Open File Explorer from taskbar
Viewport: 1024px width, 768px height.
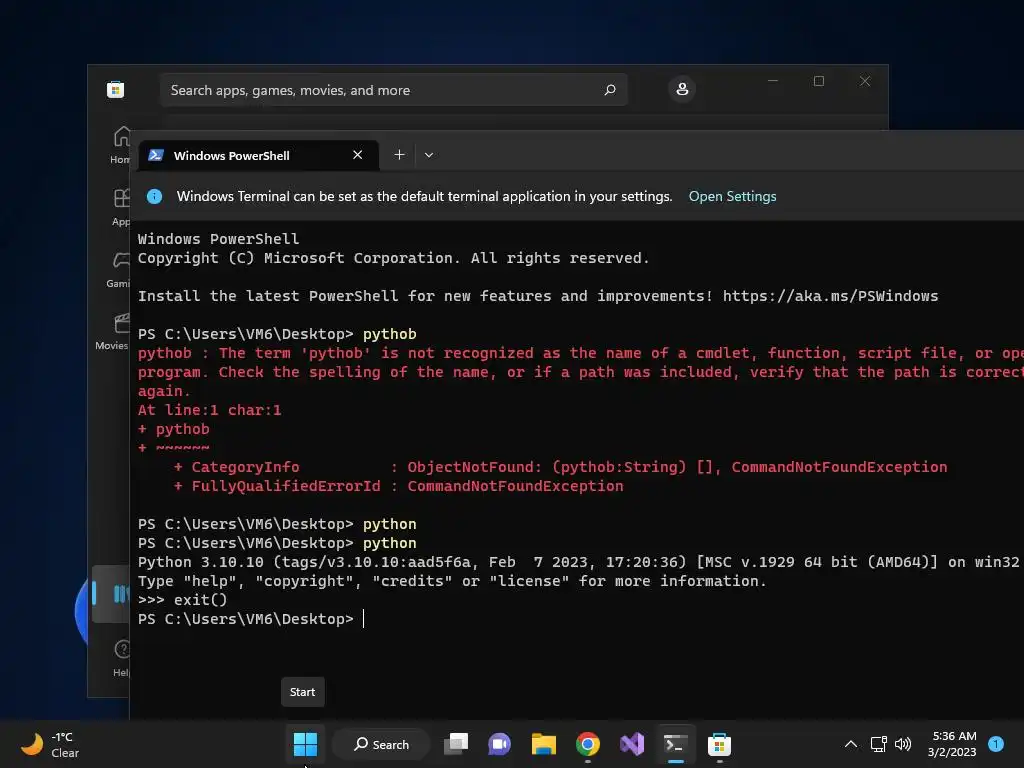[x=543, y=744]
